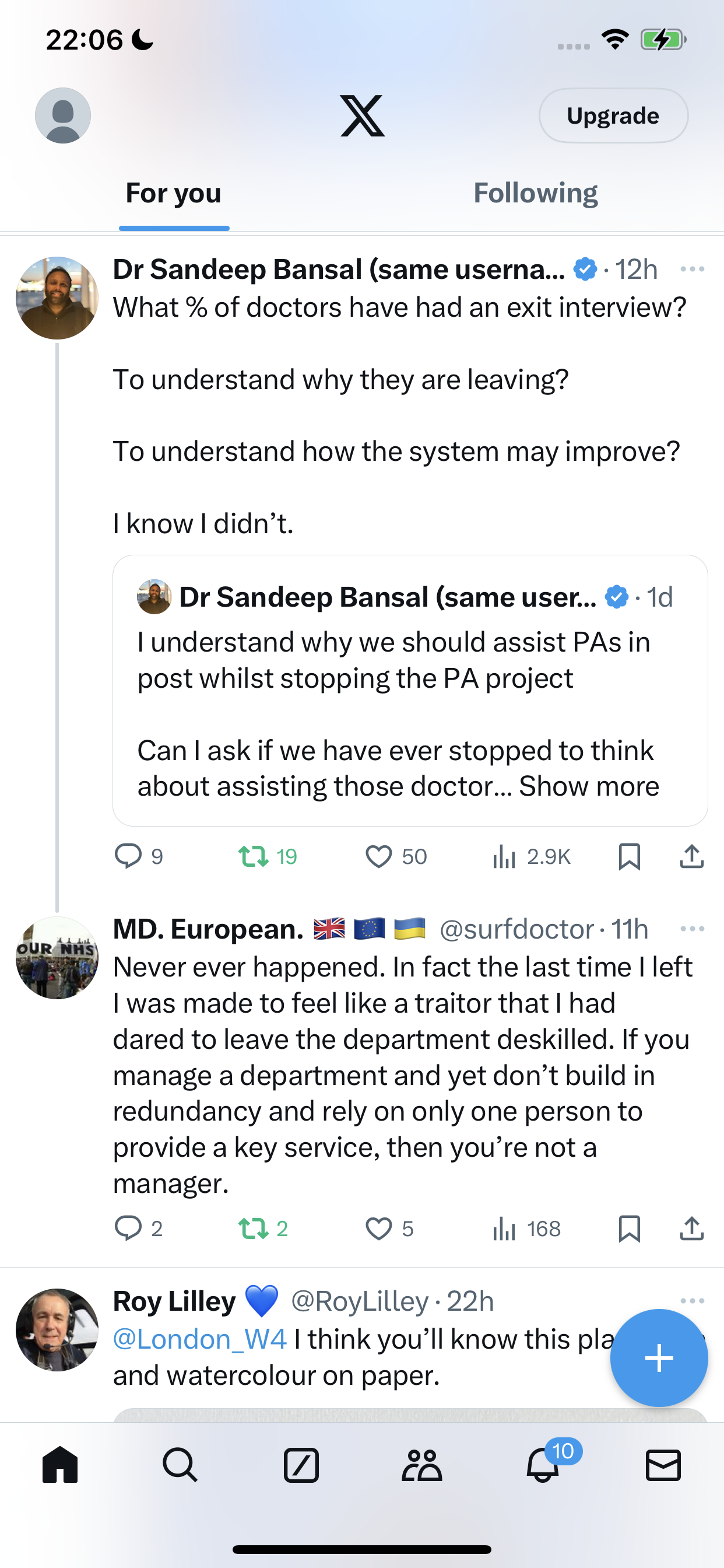The image size is (724, 1568).
Task: Open more options on surfdoctor's reply
Action: (693, 929)
